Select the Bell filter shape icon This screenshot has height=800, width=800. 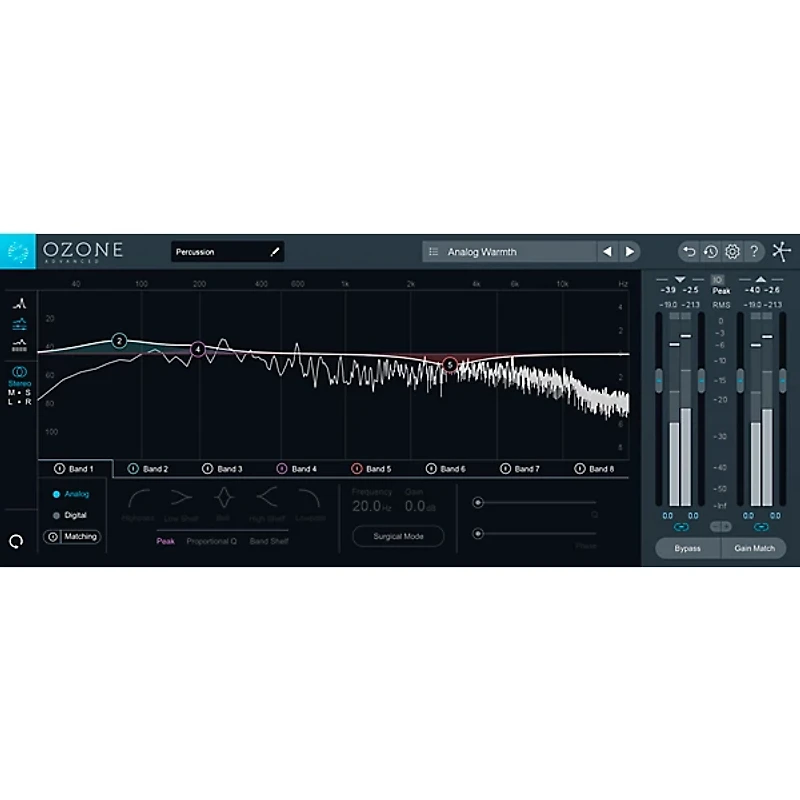click(223, 496)
